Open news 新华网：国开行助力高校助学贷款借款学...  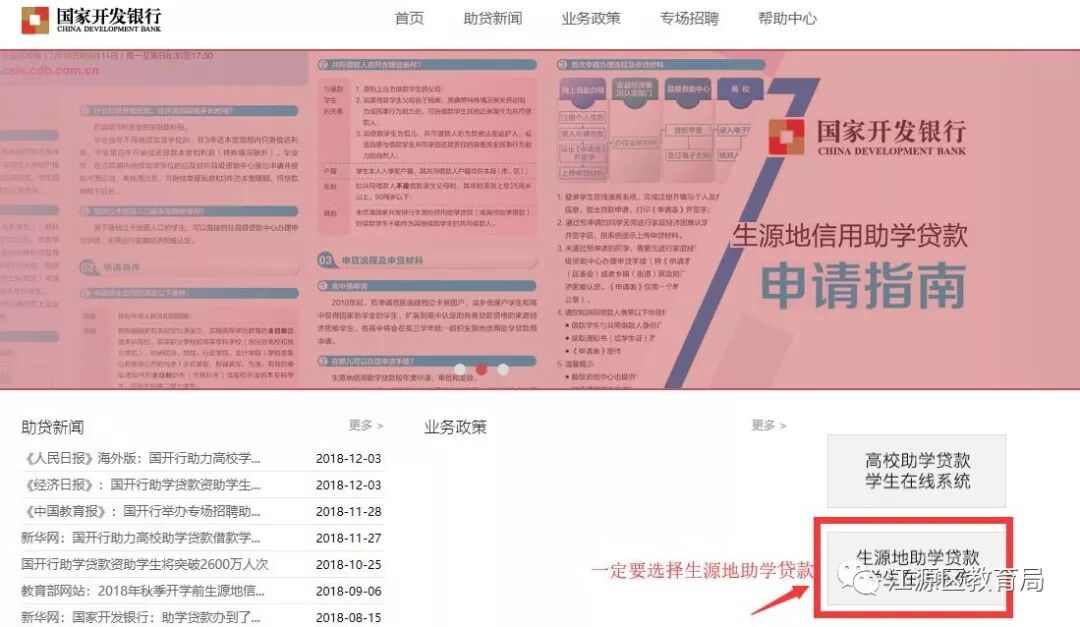(x=141, y=537)
